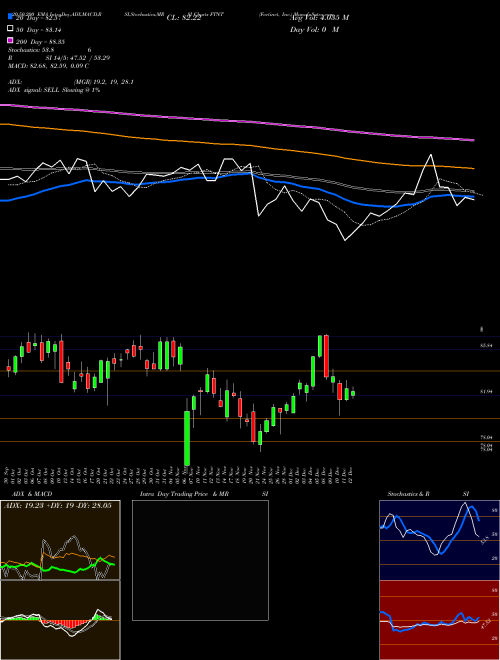Click the 'Day Vol: 0 M' text

[x=314, y=29]
